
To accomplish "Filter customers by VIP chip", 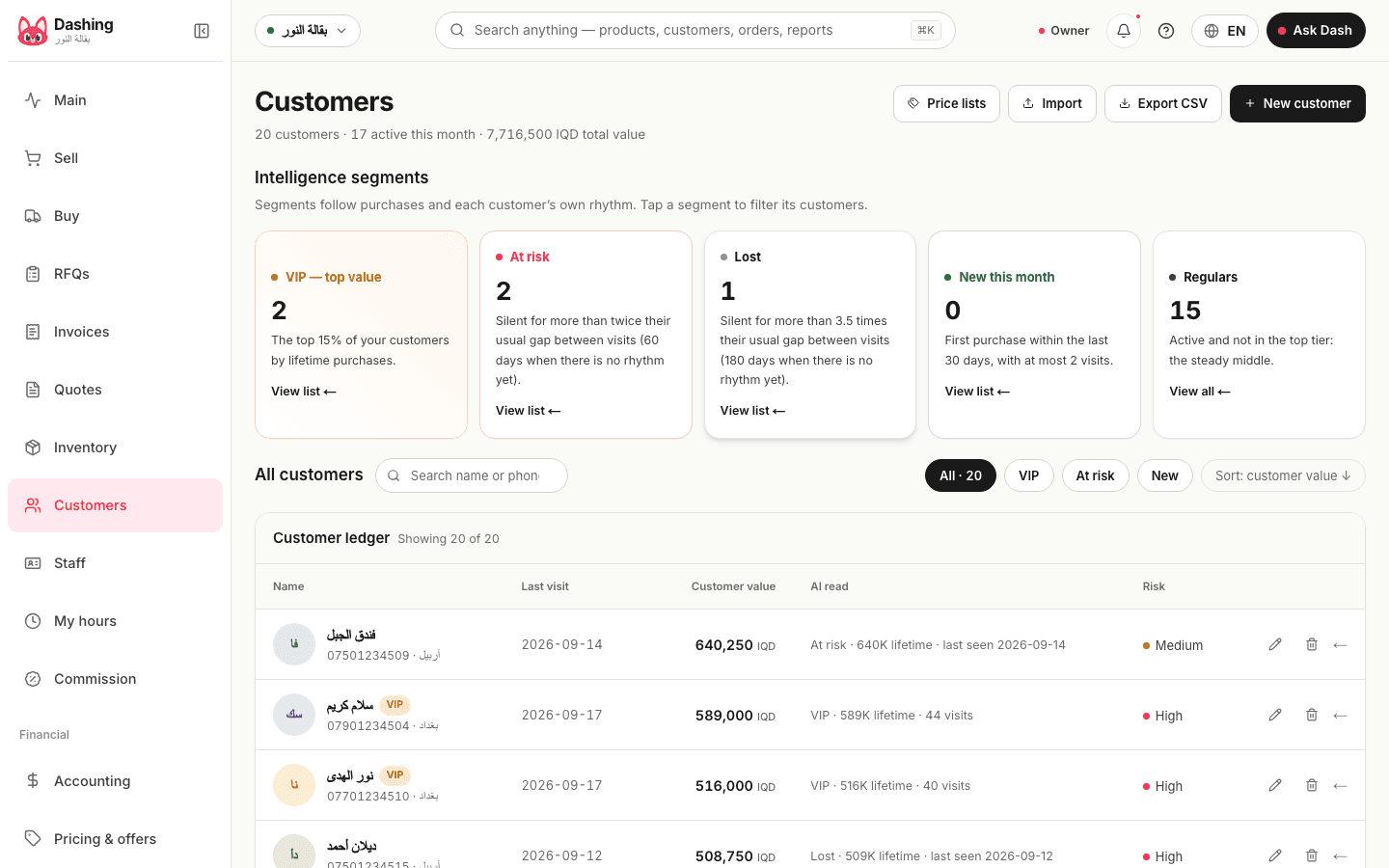I will click(1029, 475).
